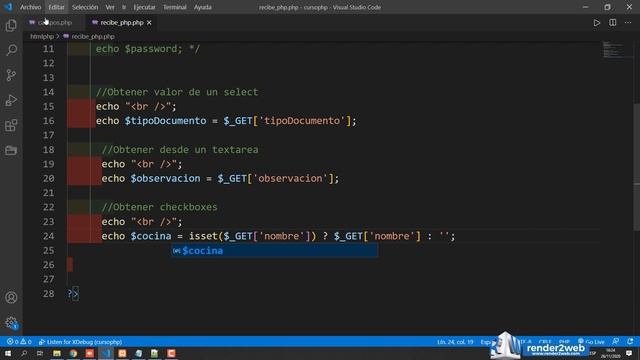Open the taskbar clock and date

(x=610, y=353)
